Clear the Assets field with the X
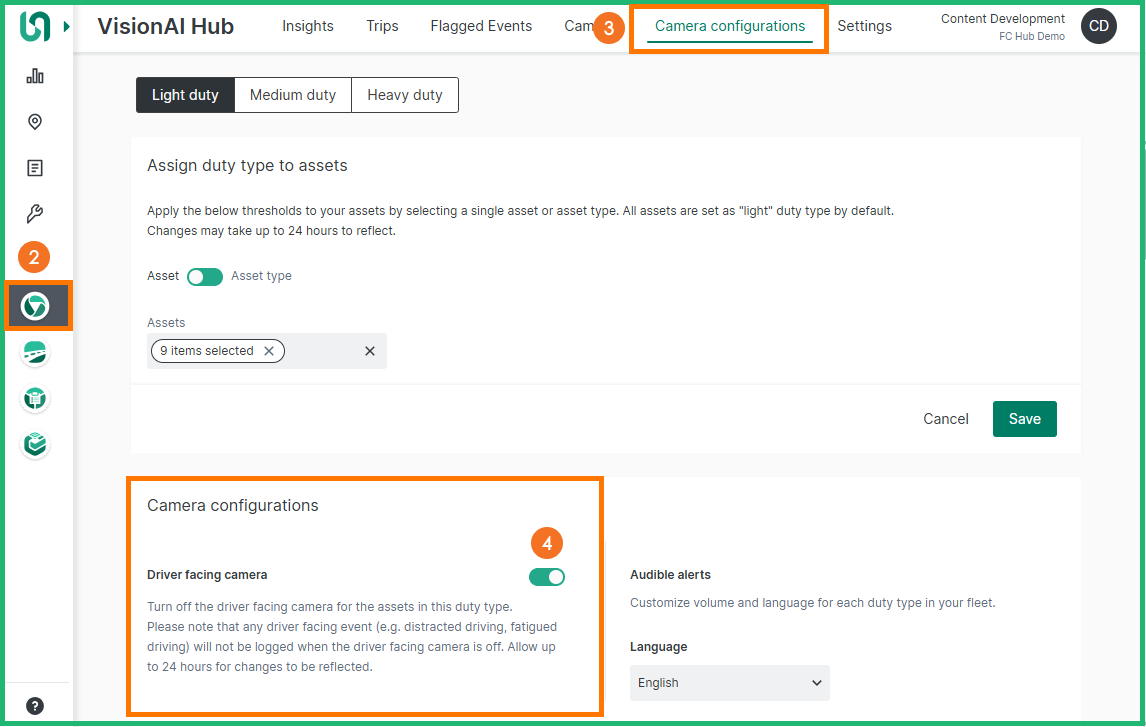 (370, 351)
